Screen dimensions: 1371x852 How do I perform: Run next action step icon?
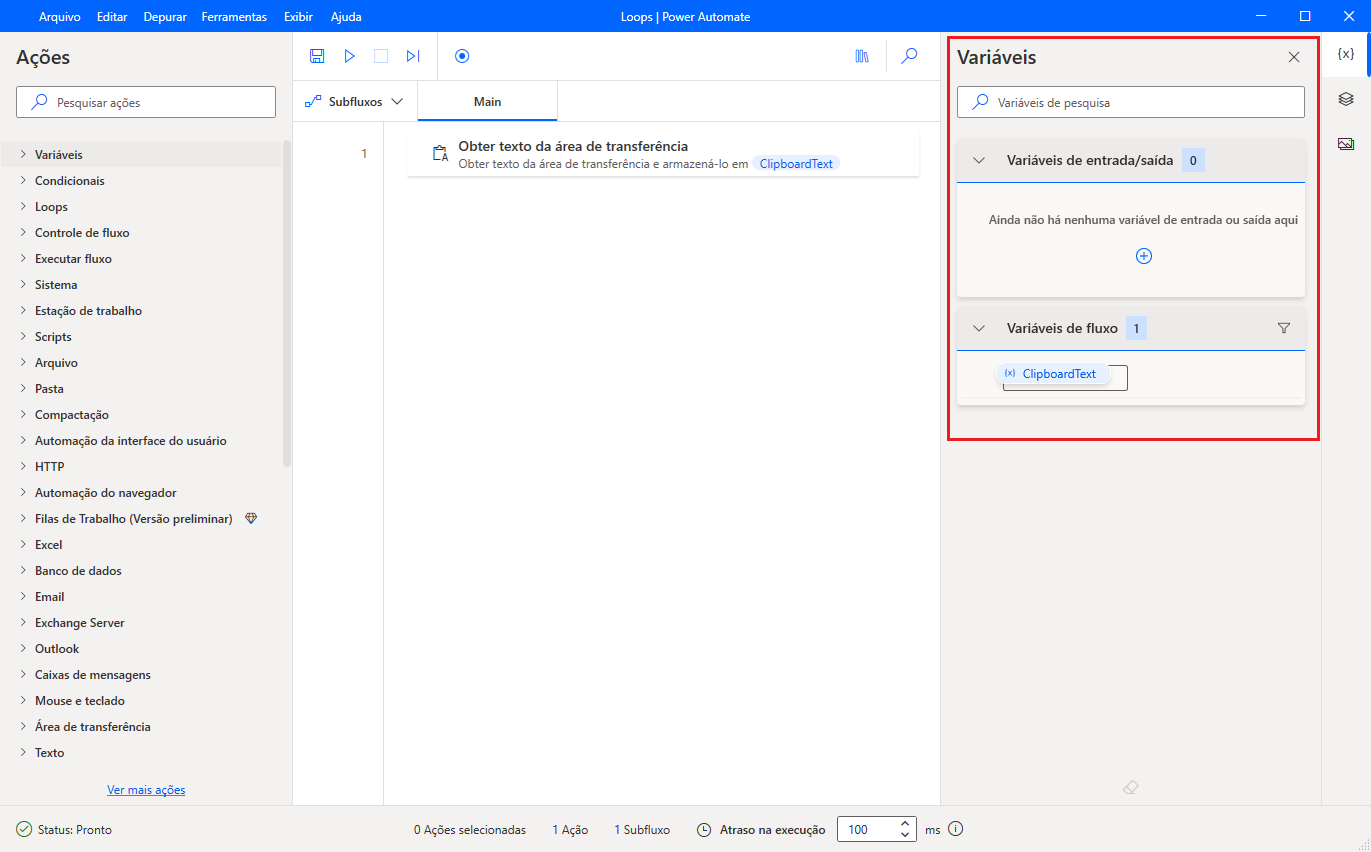point(413,57)
